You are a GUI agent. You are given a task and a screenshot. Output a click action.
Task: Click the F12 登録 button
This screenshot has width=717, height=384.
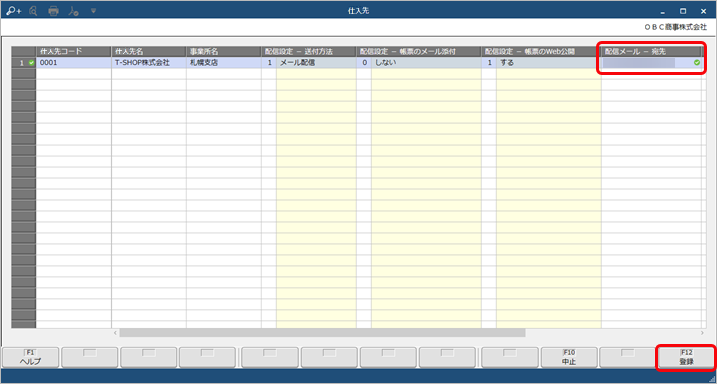(686, 357)
